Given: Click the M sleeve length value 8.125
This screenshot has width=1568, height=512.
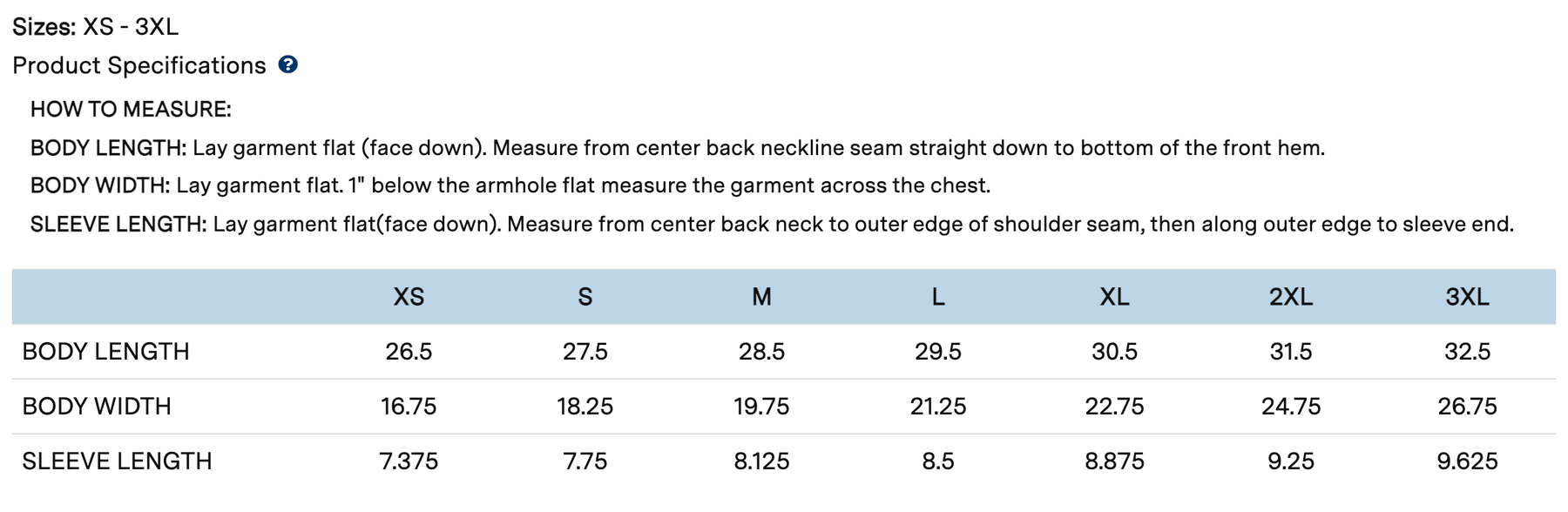Looking at the screenshot, I should (761, 461).
